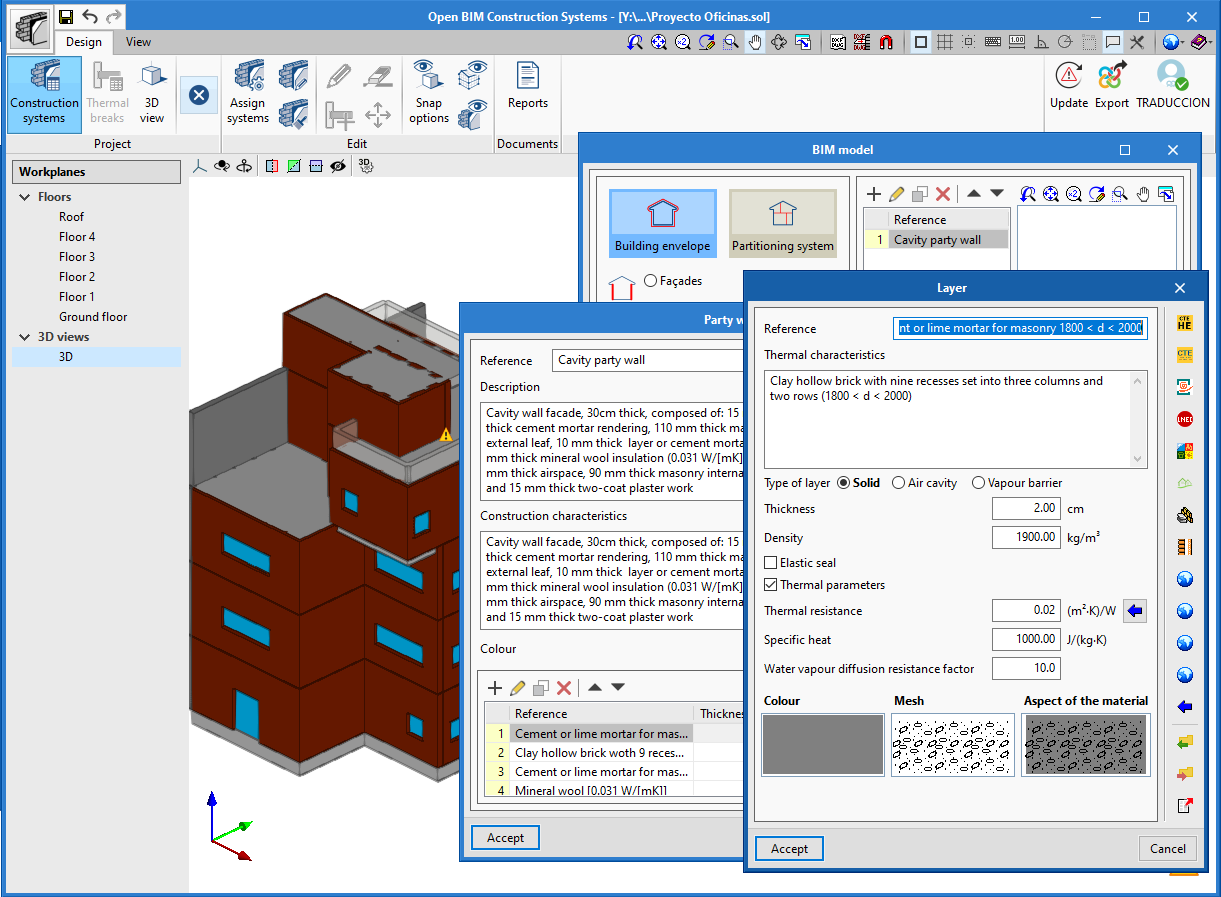Click the blue cancel X ribbon button
The image size is (1221, 897).
(x=198, y=94)
